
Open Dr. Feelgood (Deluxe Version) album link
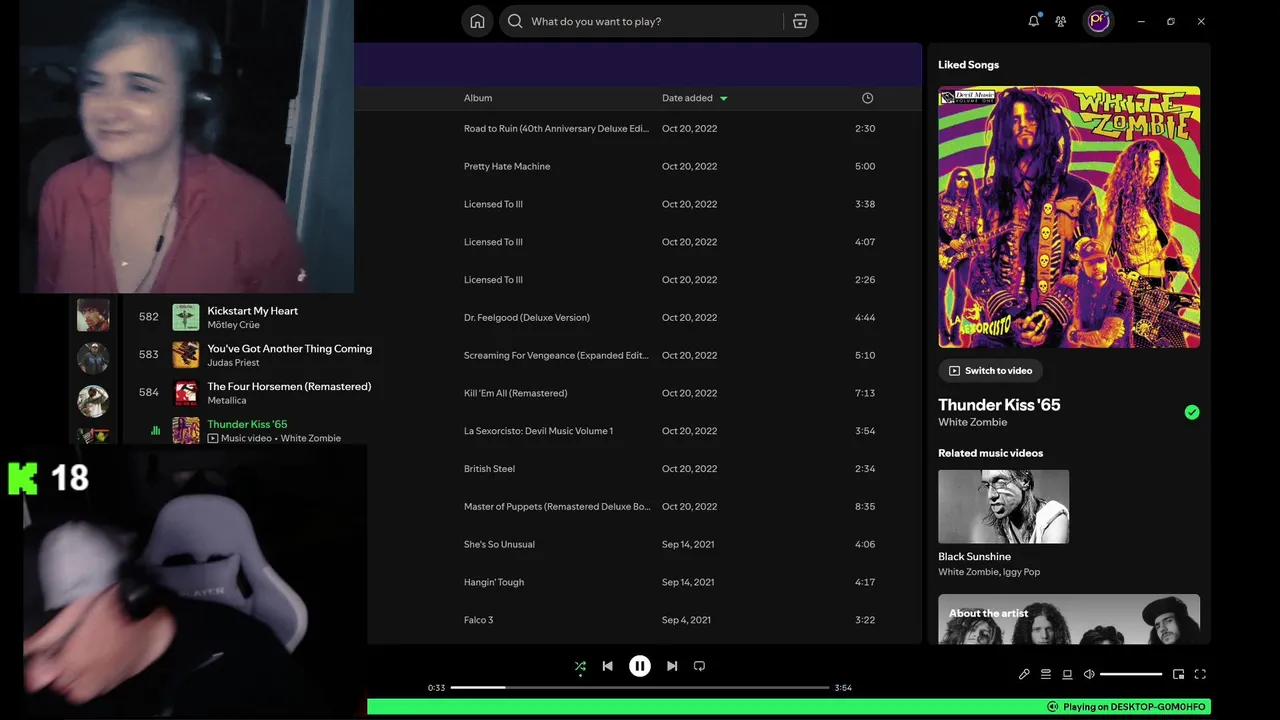(x=527, y=317)
